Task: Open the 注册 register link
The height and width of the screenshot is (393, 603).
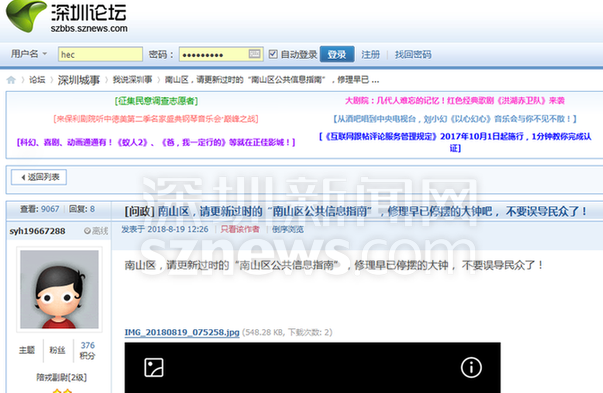Action: [x=370, y=55]
